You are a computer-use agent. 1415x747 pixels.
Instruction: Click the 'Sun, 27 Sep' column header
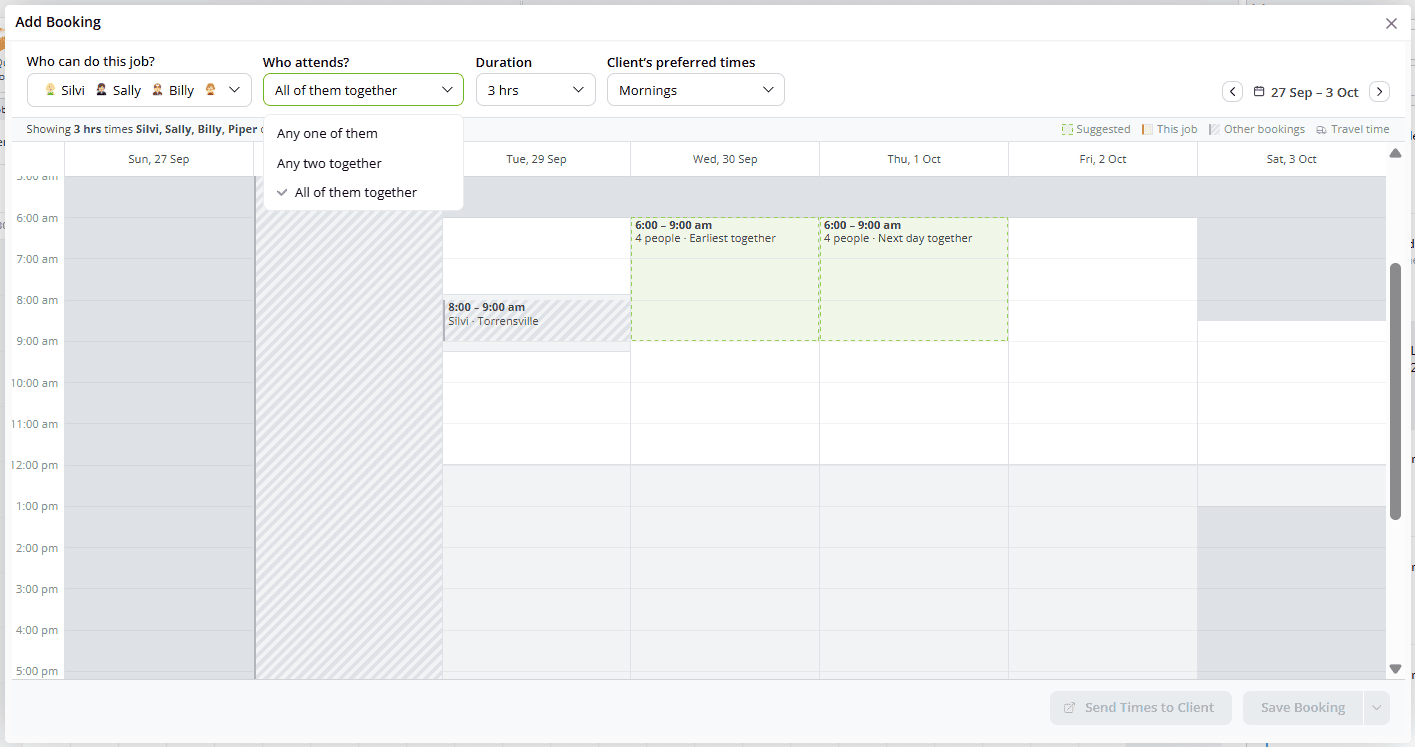coord(159,159)
